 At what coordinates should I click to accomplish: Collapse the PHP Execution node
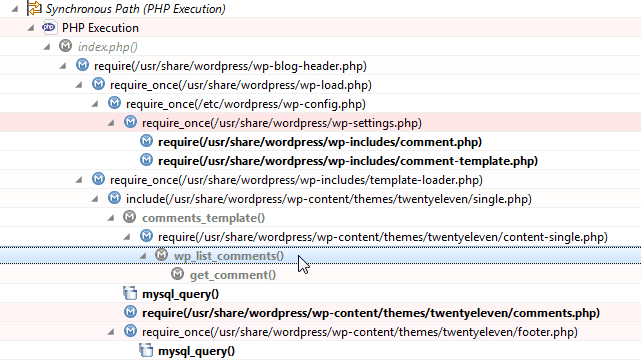pyautogui.click(x=31, y=28)
